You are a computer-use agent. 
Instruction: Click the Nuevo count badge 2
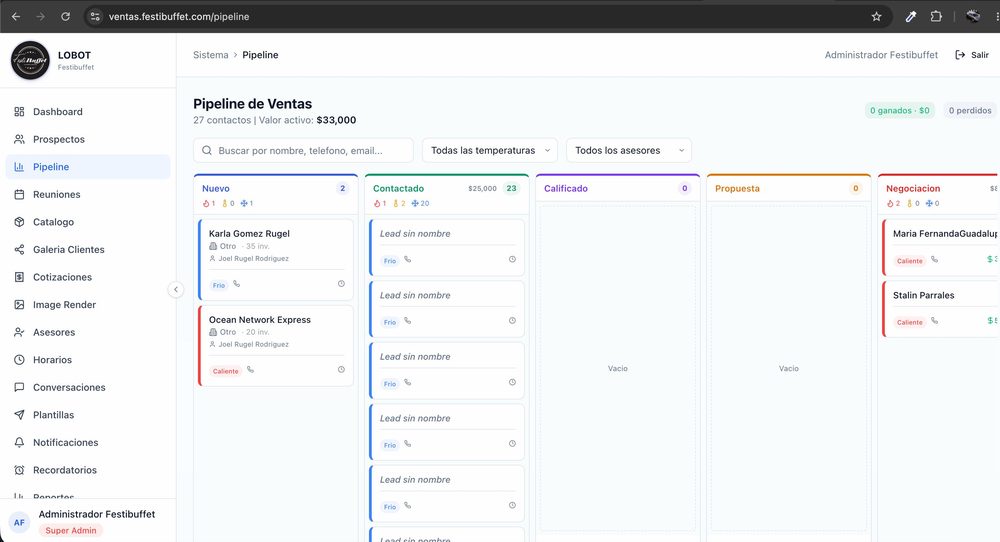point(342,188)
